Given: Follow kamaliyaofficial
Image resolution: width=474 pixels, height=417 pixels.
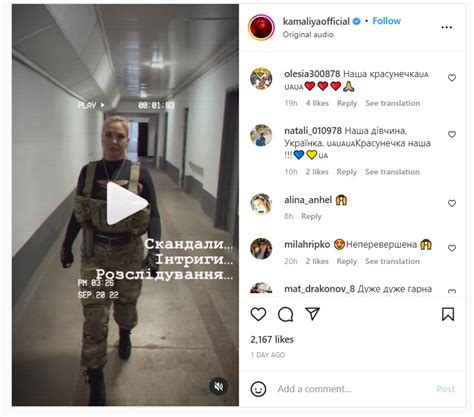Looking at the screenshot, I should pos(386,21).
